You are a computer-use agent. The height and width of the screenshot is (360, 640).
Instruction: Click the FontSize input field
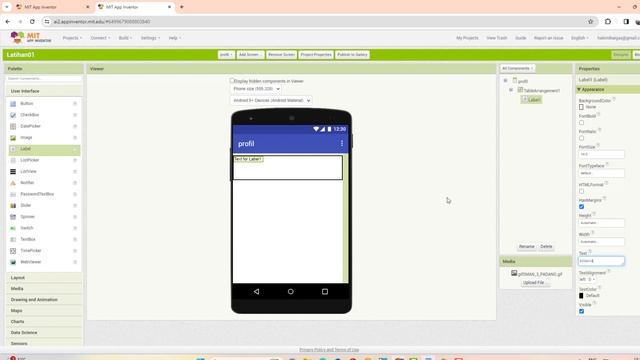pos(601,154)
